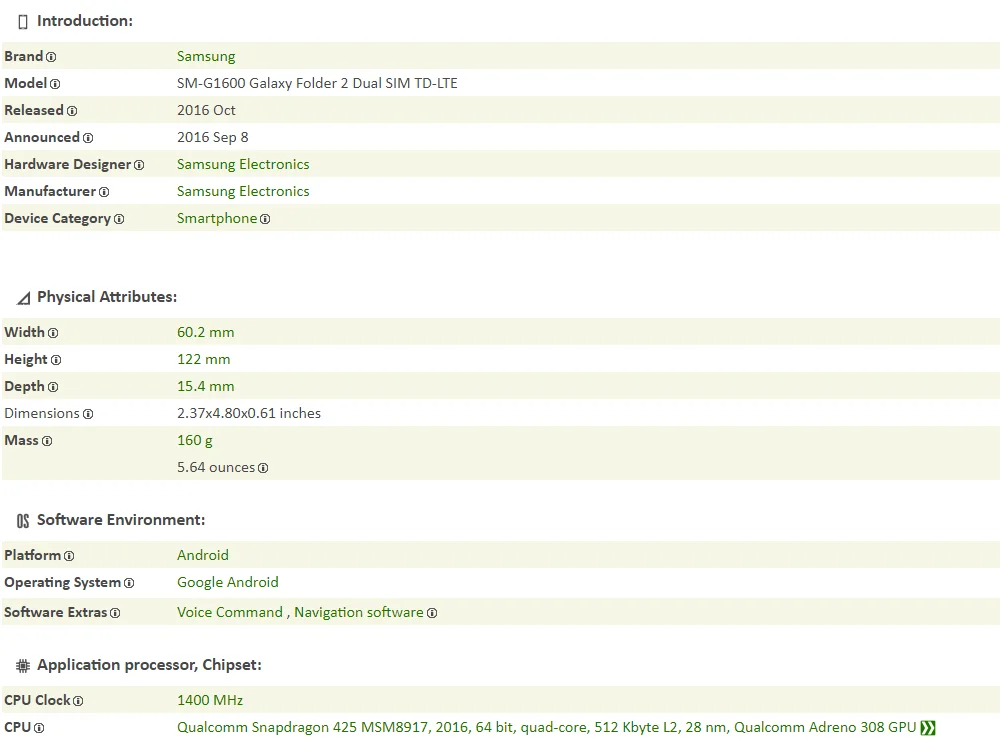1000x752 pixels.
Task: Click info icon after Navigation software
Action: pos(432,613)
